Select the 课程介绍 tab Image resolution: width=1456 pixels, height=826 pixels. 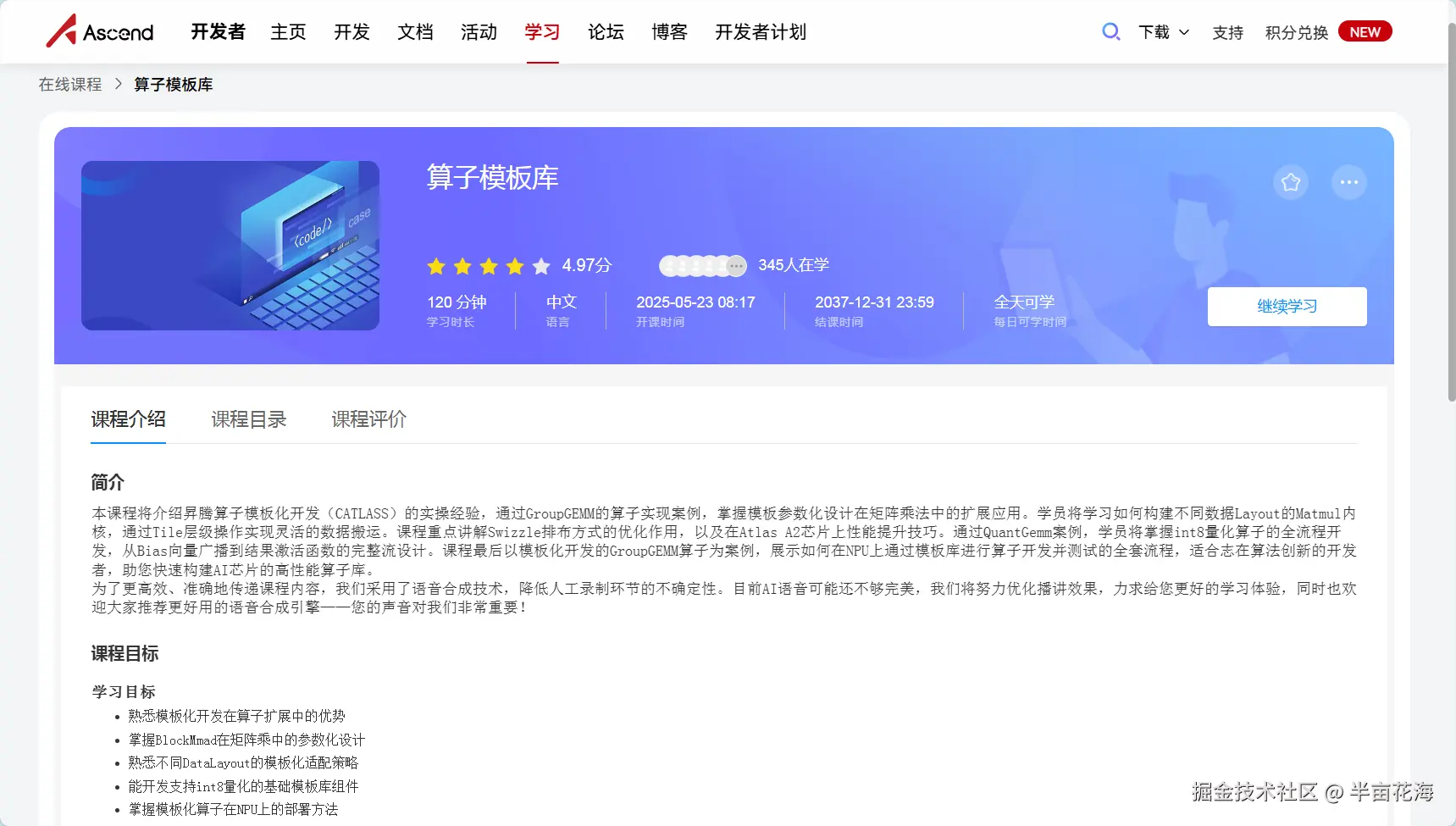pos(129,419)
